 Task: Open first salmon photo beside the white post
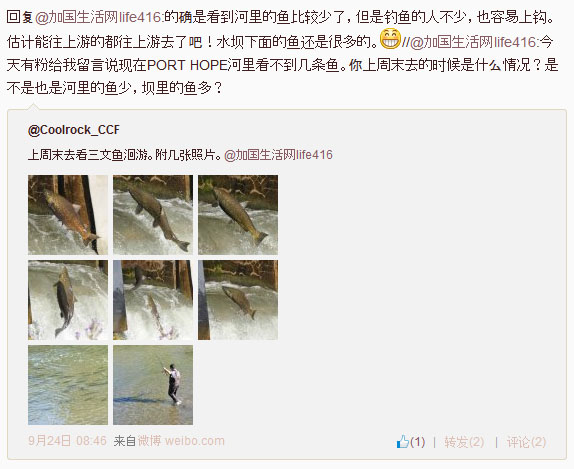pyautogui.click(x=68, y=215)
